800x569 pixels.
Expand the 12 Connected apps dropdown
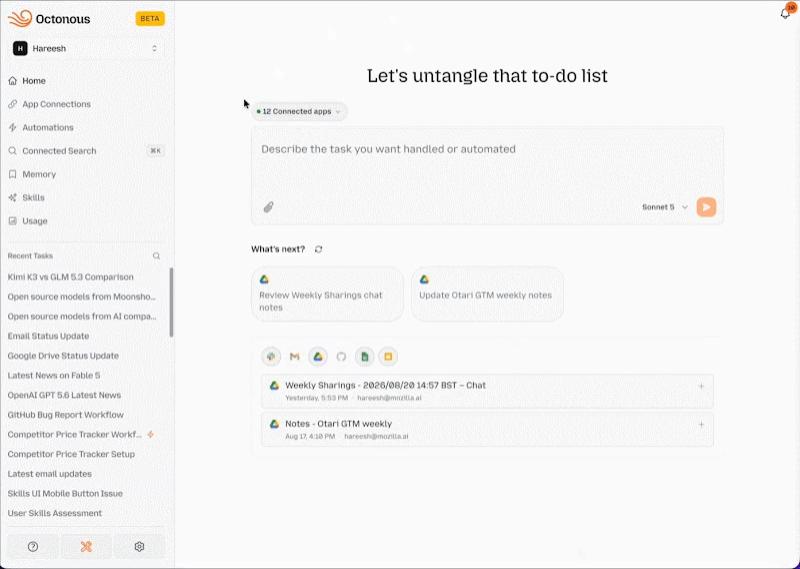[x=299, y=111]
